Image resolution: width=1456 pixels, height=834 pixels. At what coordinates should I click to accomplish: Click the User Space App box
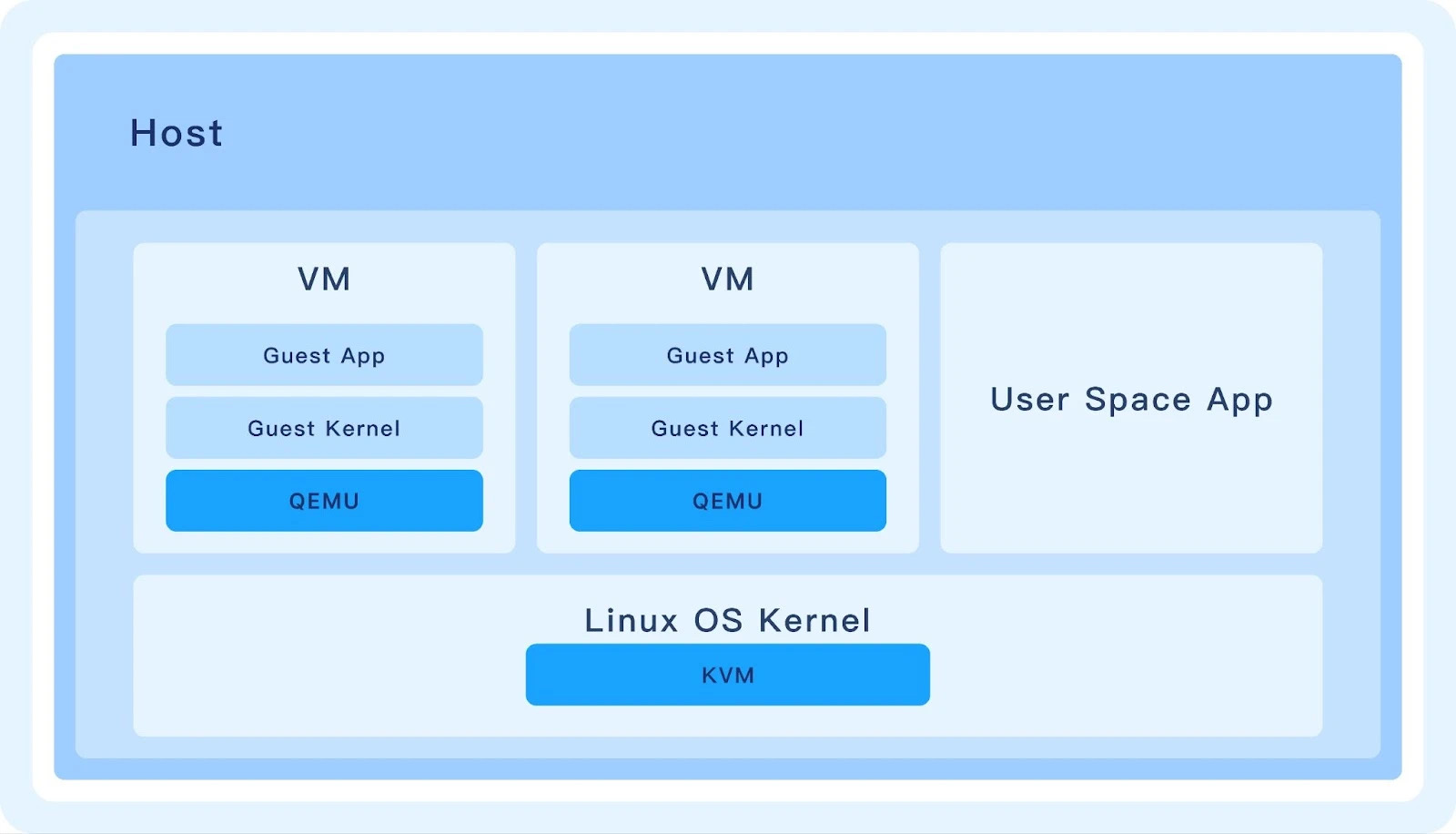click(x=1131, y=398)
